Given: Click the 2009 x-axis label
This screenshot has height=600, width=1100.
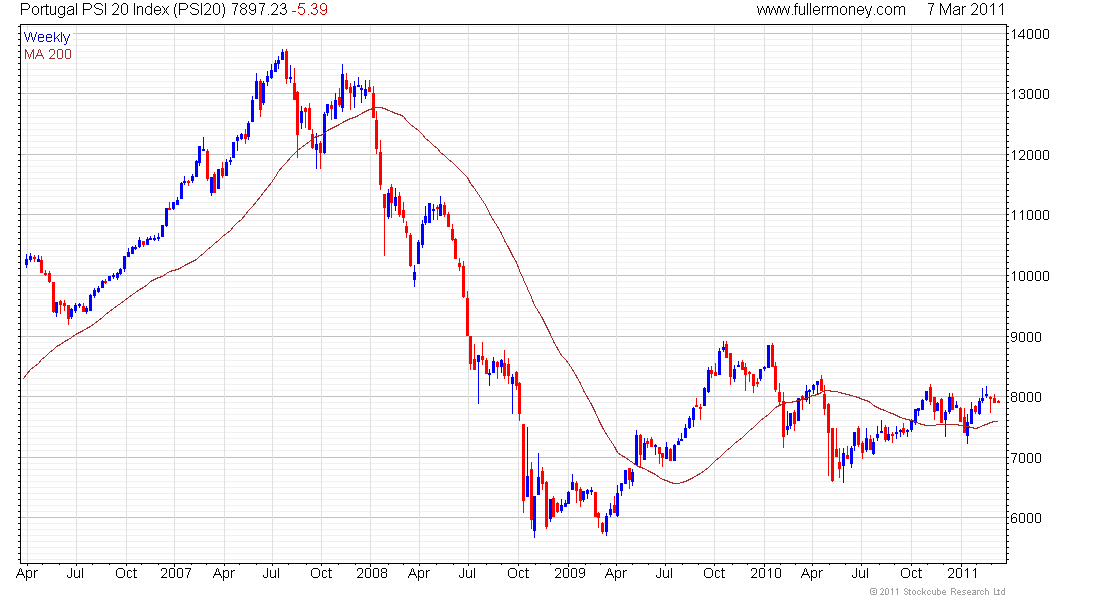Looking at the screenshot, I should pos(570,573).
